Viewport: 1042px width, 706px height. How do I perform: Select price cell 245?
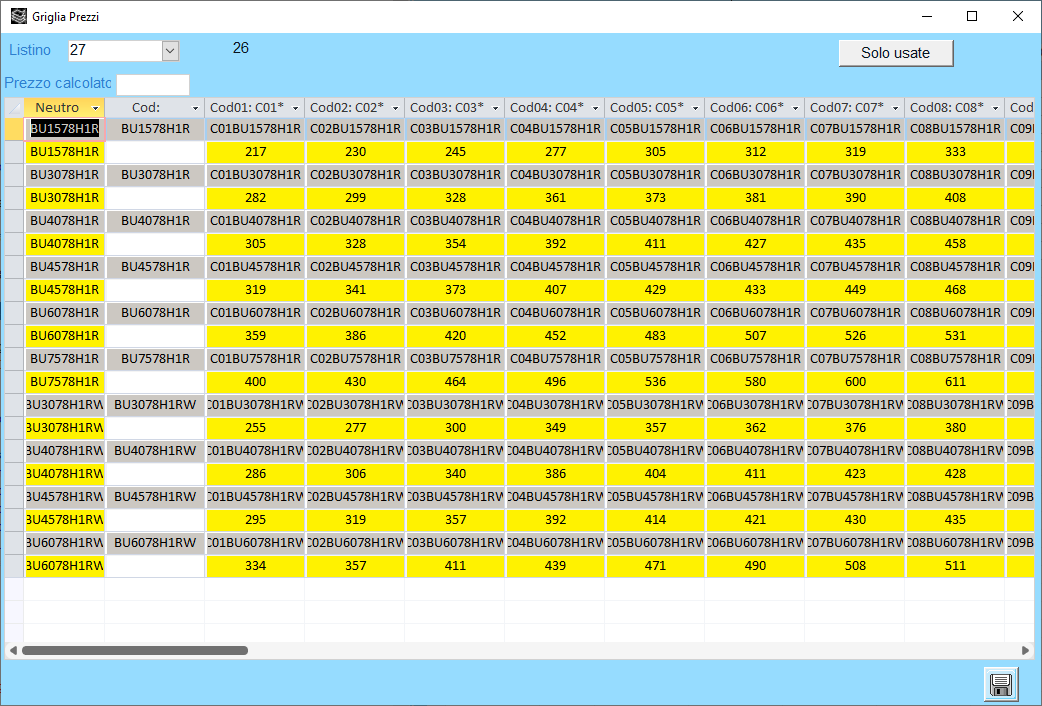tap(455, 152)
